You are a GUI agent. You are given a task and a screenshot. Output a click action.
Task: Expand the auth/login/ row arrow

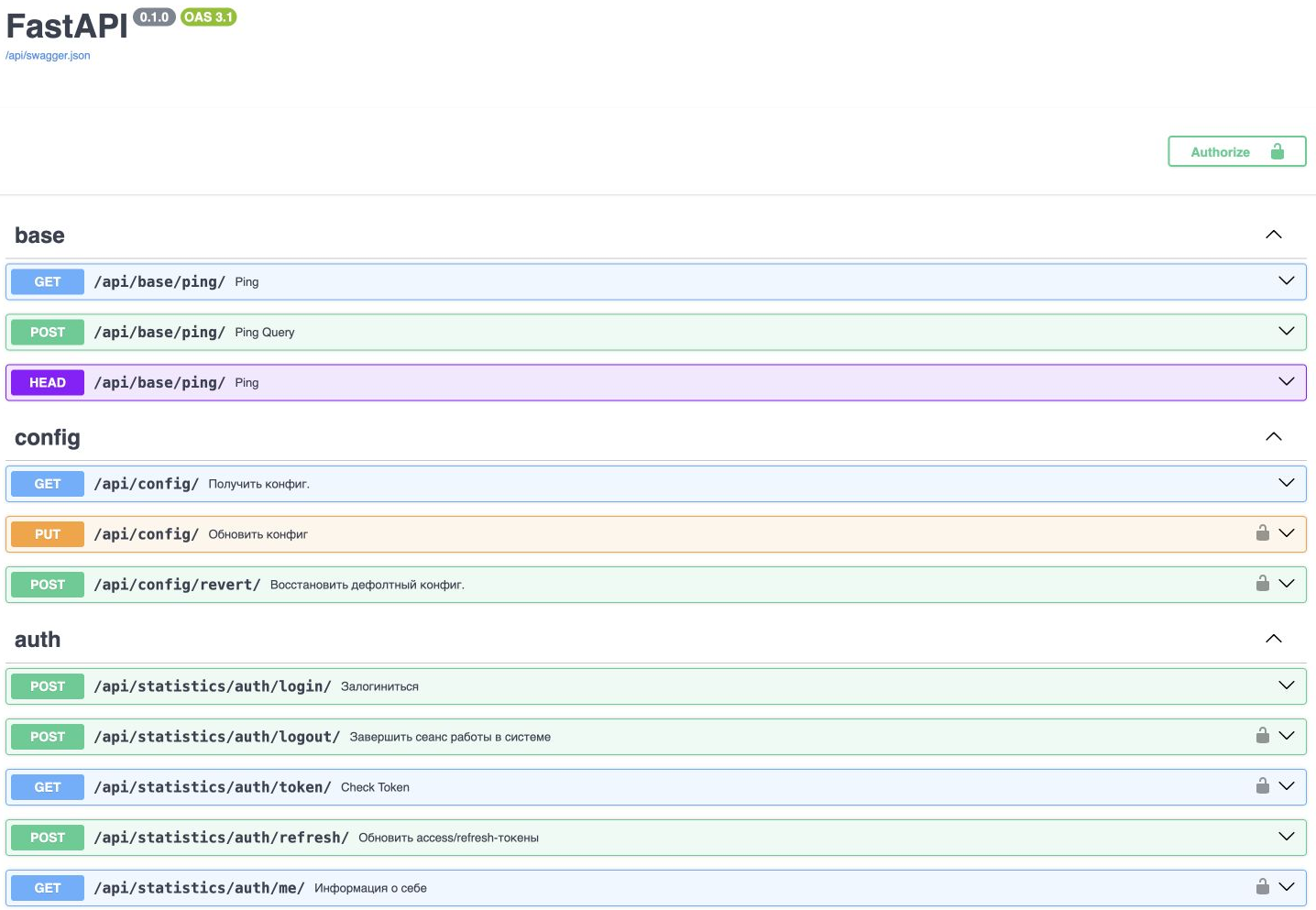(x=1287, y=685)
